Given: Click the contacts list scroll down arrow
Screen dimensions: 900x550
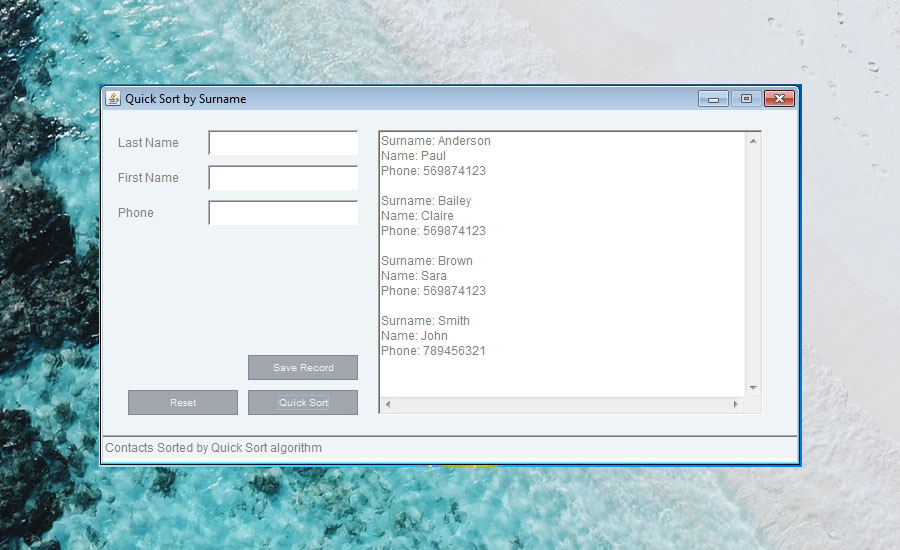Looking at the screenshot, I should [x=753, y=388].
